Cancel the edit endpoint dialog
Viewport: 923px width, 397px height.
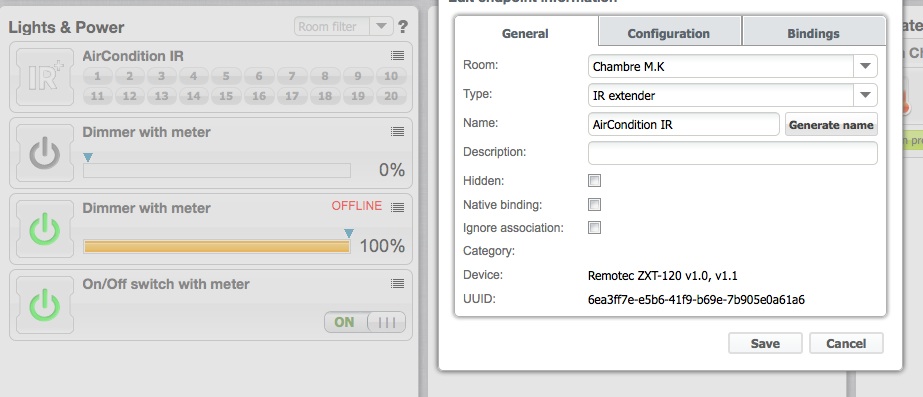coord(846,343)
